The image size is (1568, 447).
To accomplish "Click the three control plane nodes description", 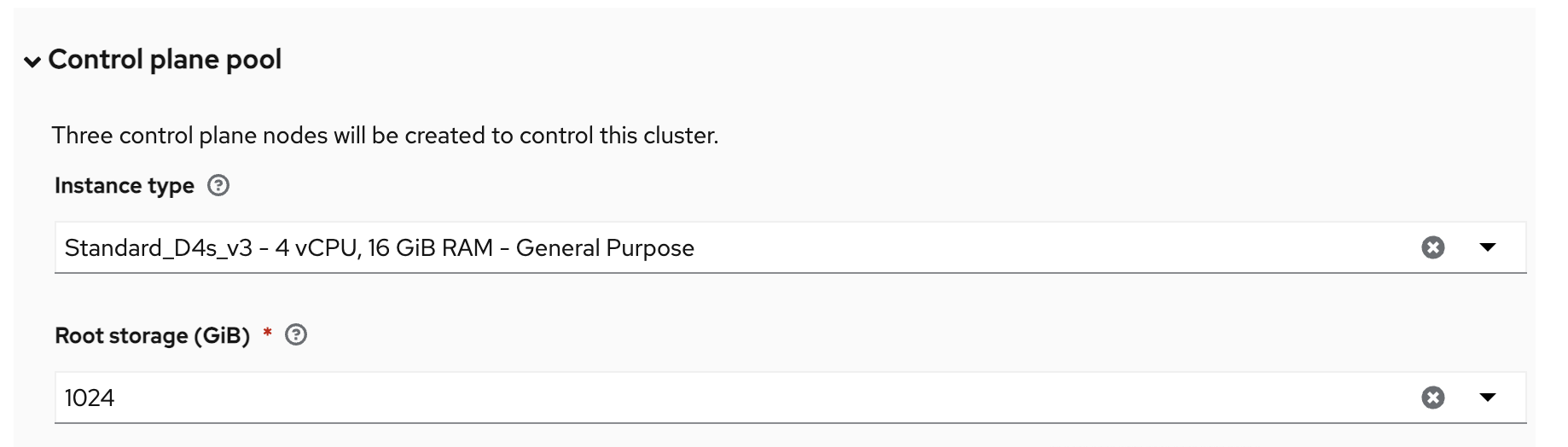I will (x=385, y=136).
